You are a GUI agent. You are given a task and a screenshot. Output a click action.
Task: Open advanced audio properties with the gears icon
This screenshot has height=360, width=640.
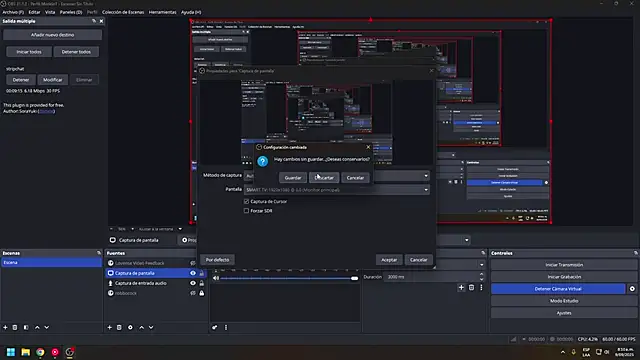215,327
